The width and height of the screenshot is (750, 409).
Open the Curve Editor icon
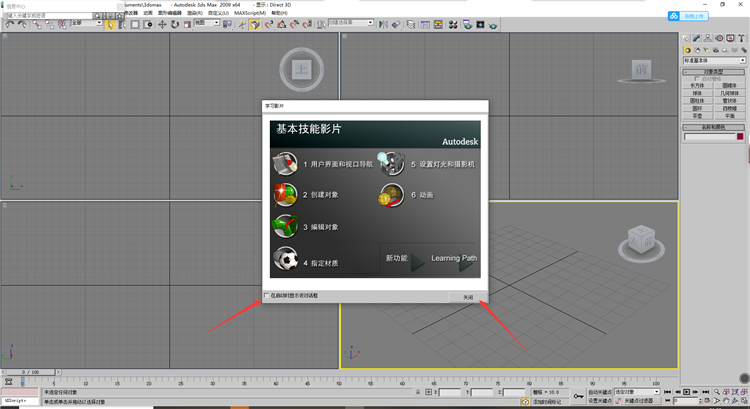click(425, 24)
